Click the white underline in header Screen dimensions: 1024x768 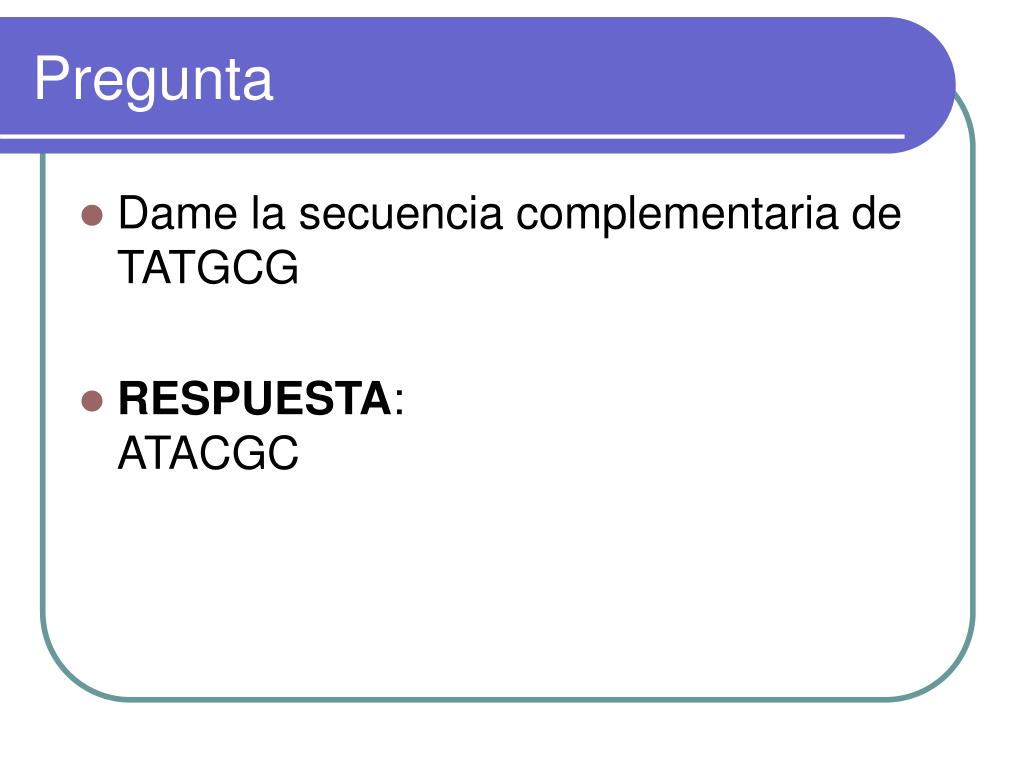point(452,136)
